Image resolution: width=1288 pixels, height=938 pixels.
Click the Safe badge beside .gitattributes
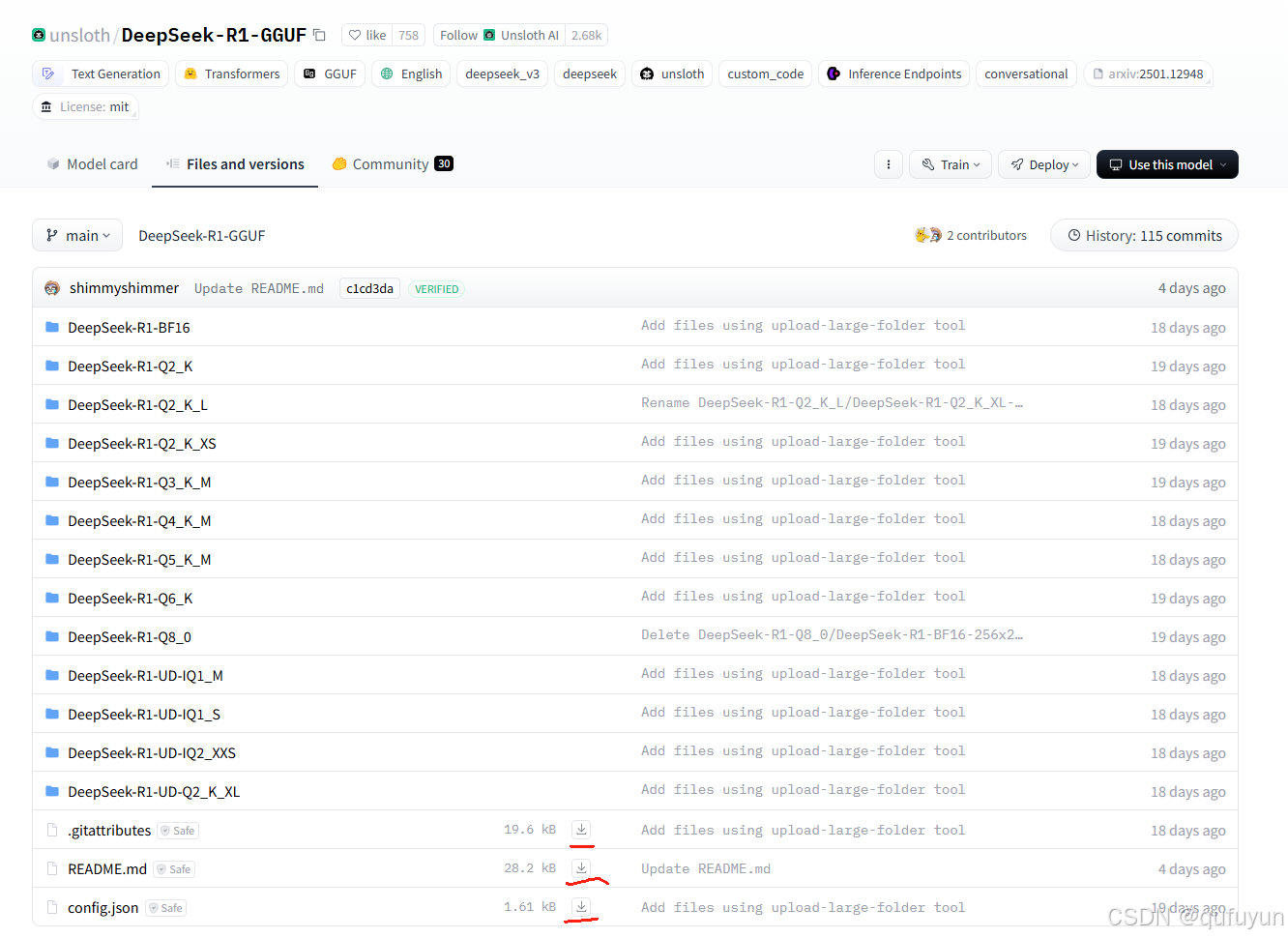178,831
